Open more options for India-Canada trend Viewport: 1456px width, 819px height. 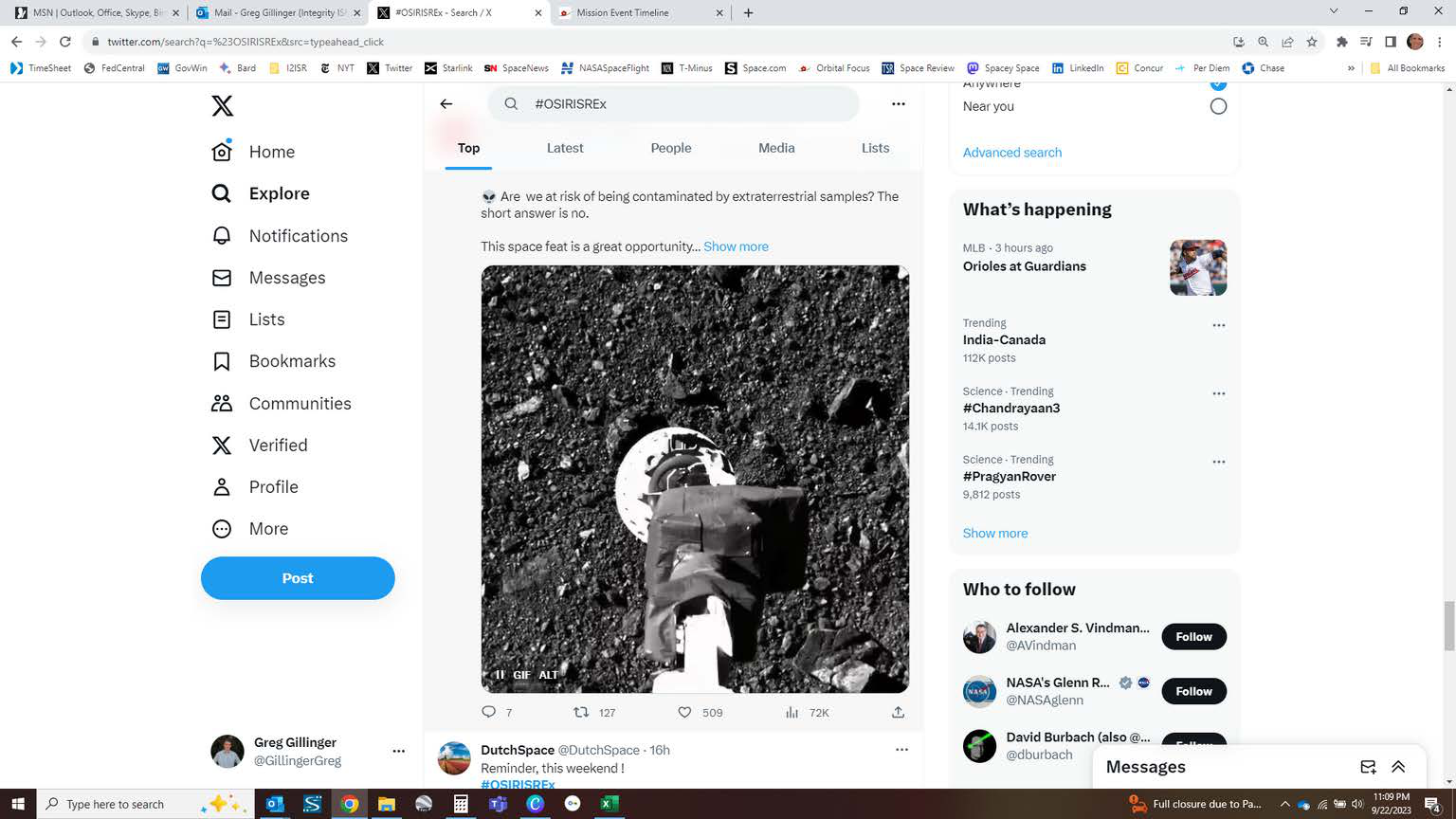pyautogui.click(x=1219, y=325)
